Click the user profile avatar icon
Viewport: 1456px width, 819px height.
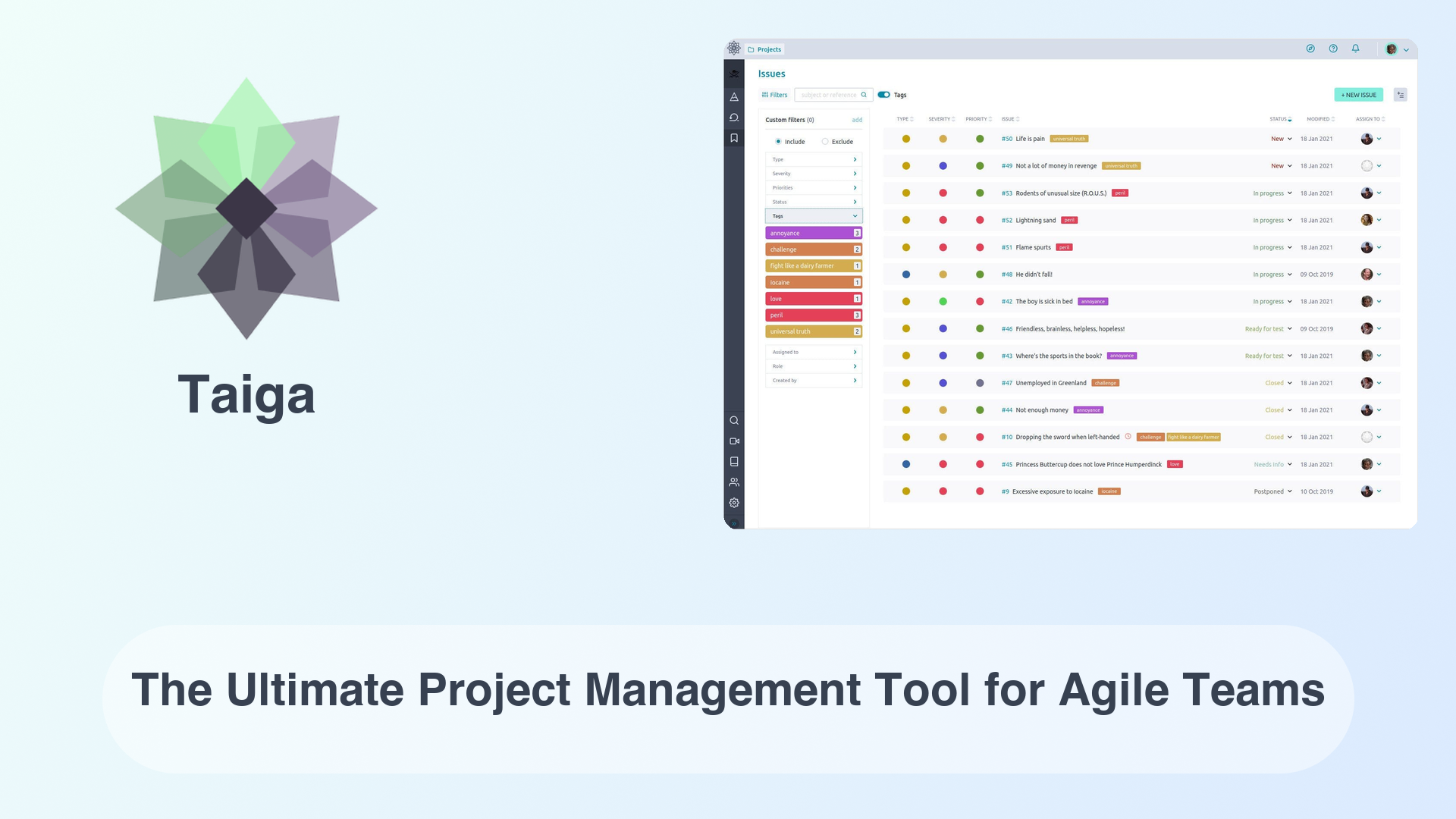click(1393, 48)
